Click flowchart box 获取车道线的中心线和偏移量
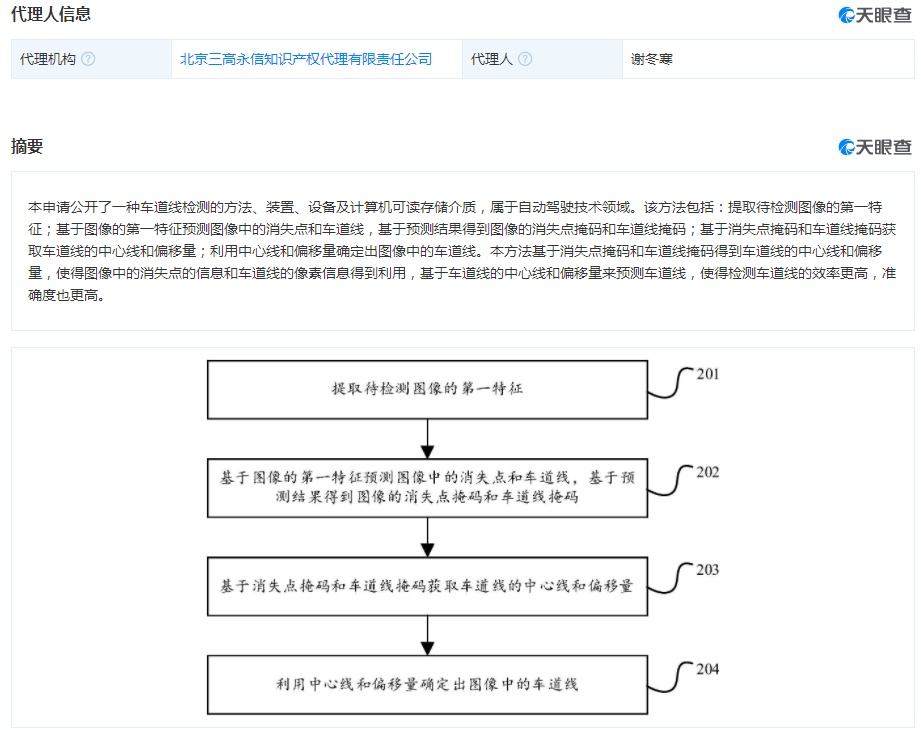The height and width of the screenshot is (730, 921). click(427, 586)
